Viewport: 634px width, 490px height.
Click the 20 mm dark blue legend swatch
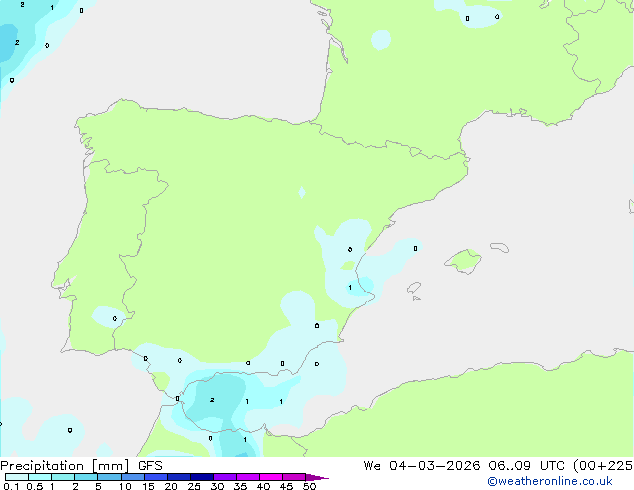179,477
